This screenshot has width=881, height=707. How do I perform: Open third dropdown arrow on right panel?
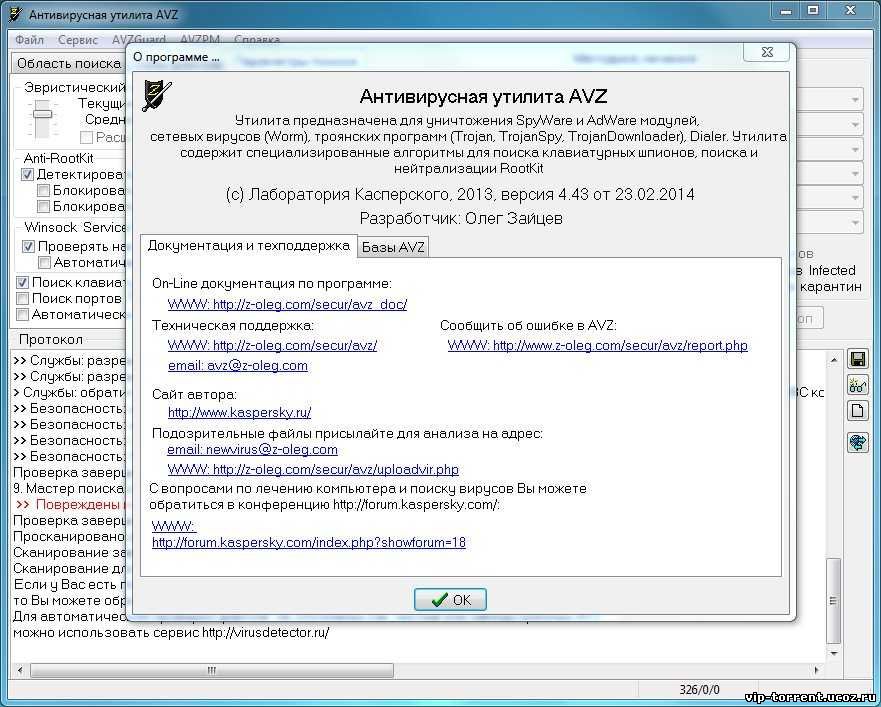click(x=855, y=149)
